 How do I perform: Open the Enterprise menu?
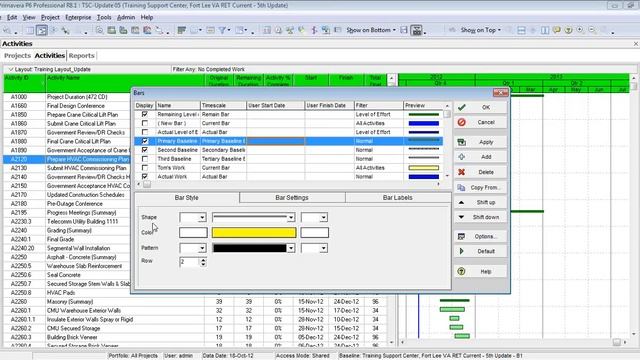78,18
